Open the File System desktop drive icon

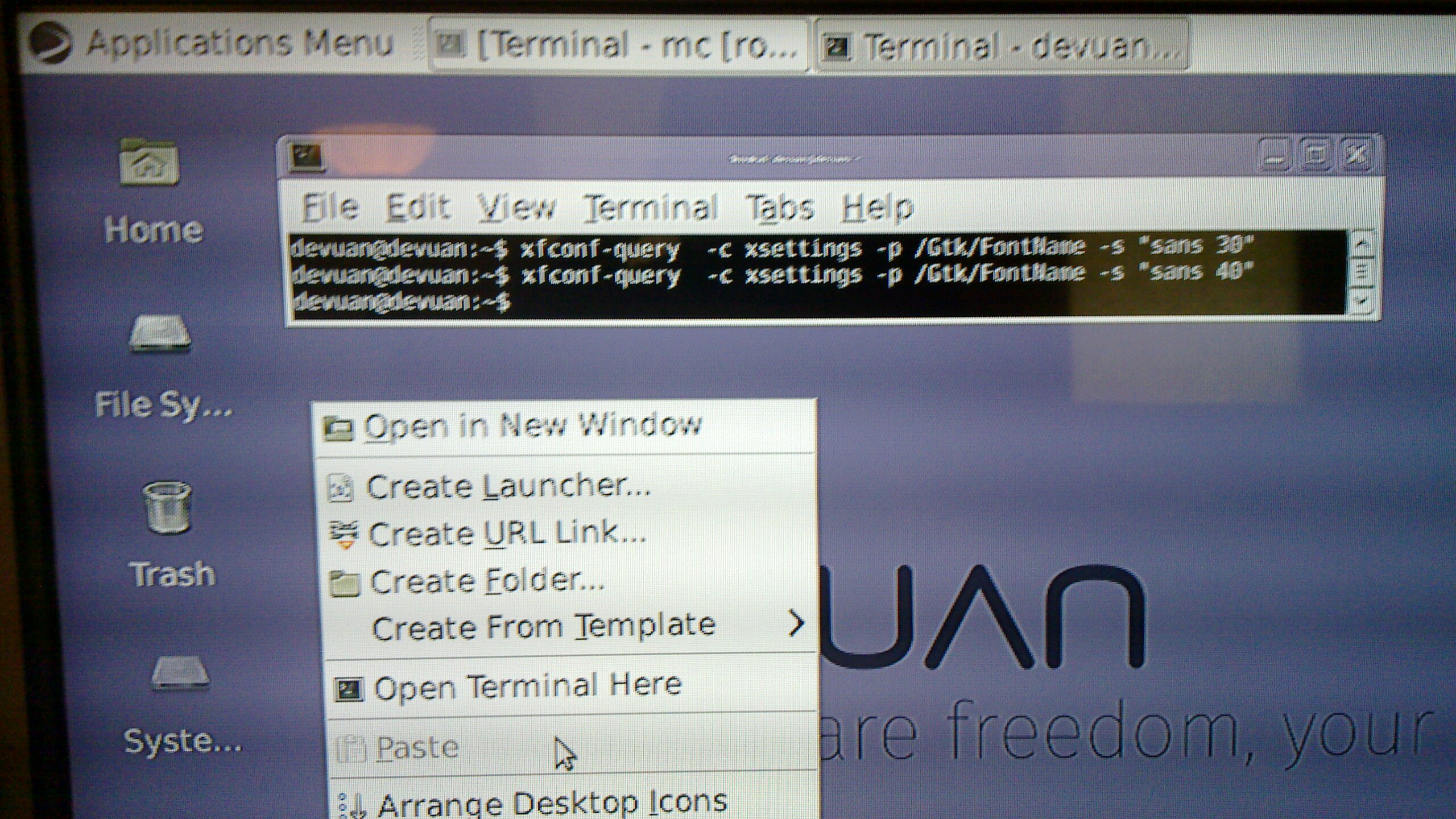(159, 334)
